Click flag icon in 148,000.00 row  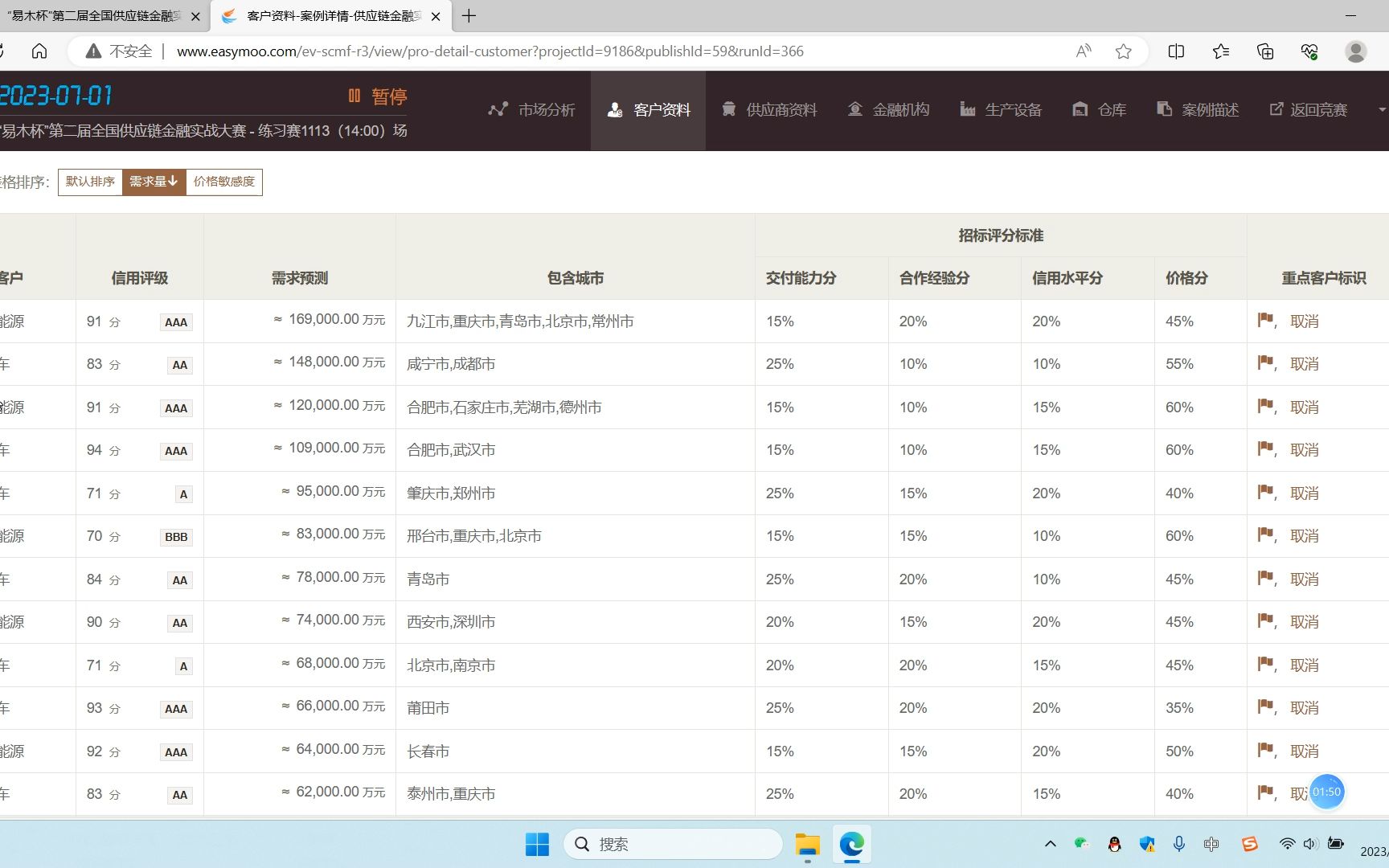[1265, 362]
